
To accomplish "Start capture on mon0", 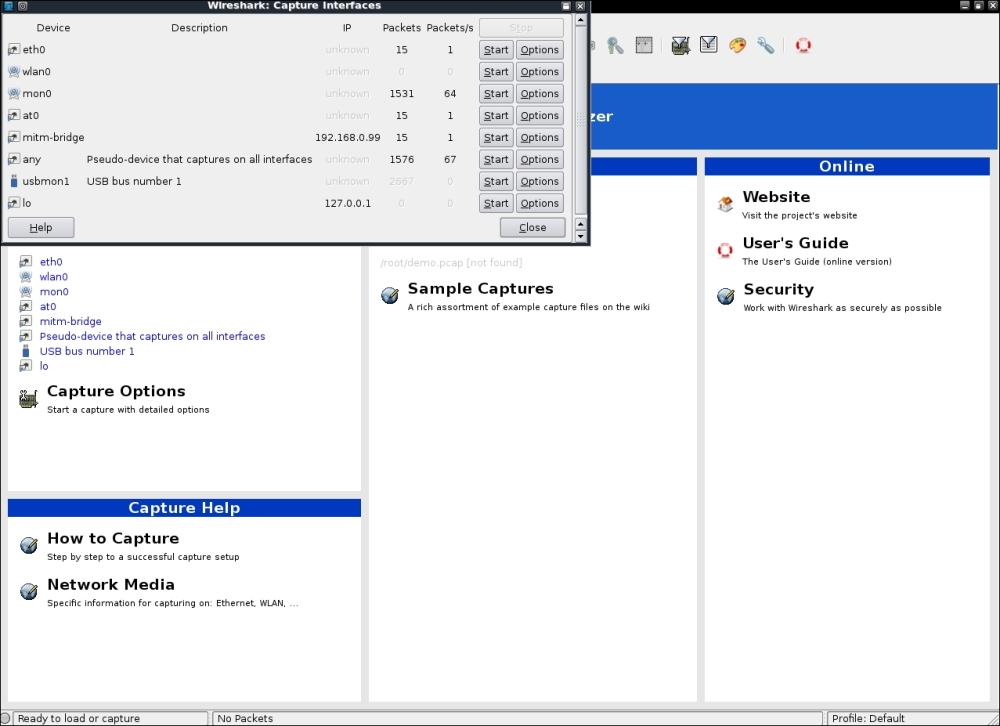I will pyautogui.click(x=496, y=94).
